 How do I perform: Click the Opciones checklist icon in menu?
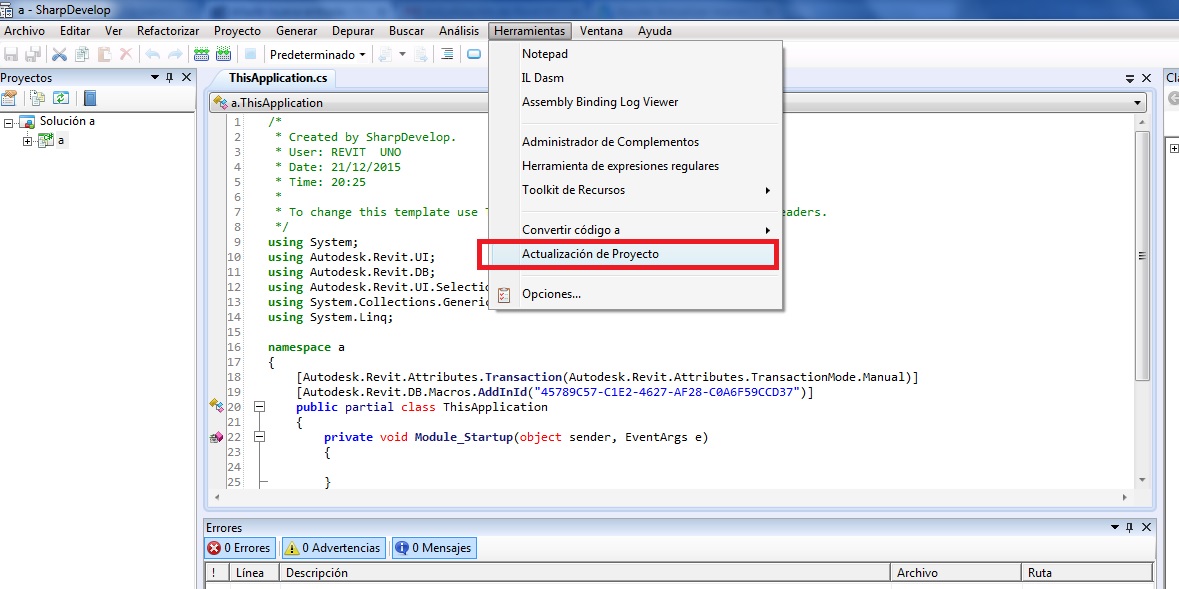coord(504,294)
